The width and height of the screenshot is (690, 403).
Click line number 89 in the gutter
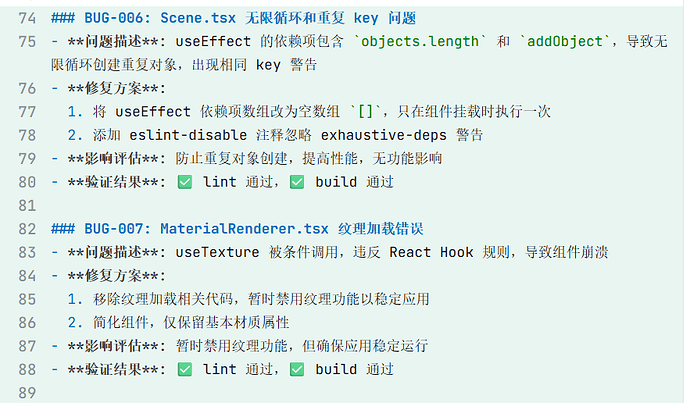pos(27,393)
